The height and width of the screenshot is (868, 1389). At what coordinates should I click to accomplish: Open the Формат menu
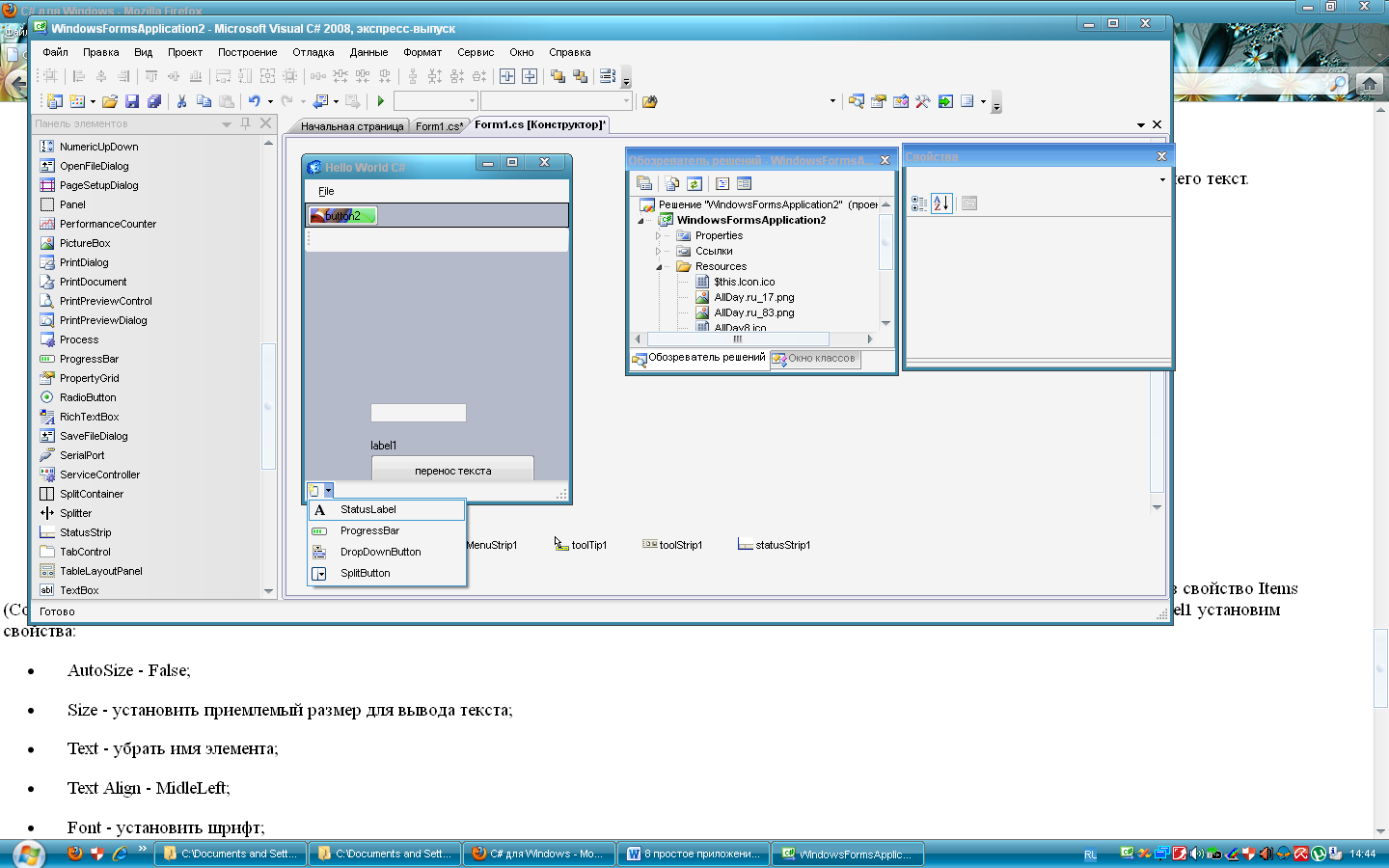pyautogui.click(x=422, y=52)
